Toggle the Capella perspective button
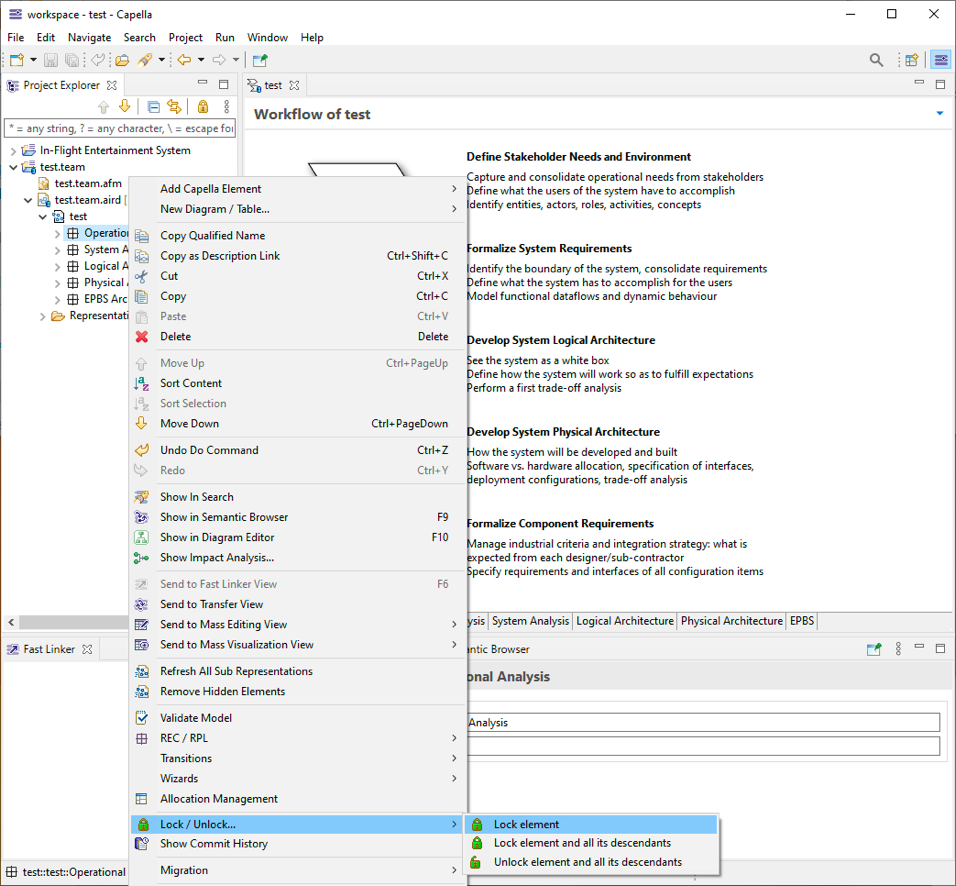The width and height of the screenshot is (956, 886). 941,60
